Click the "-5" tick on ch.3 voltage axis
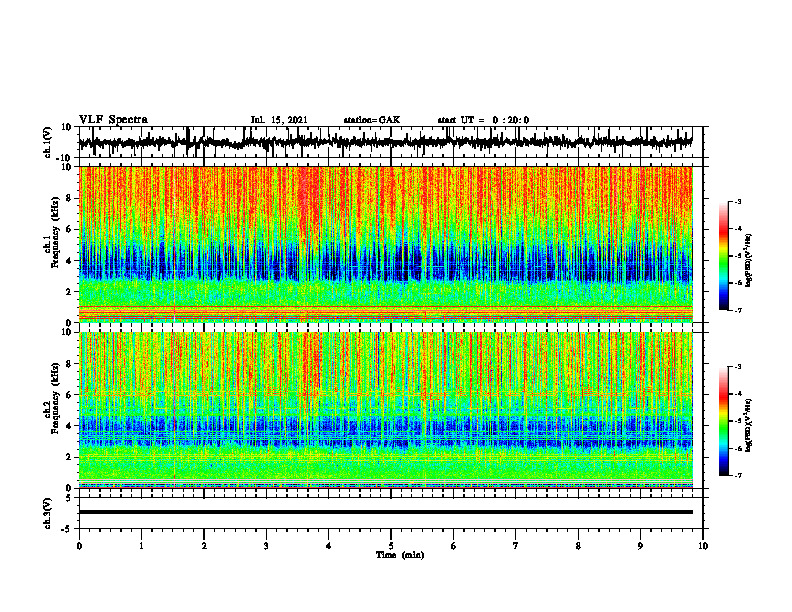Screen dimensions: 792x612 [x=68, y=529]
